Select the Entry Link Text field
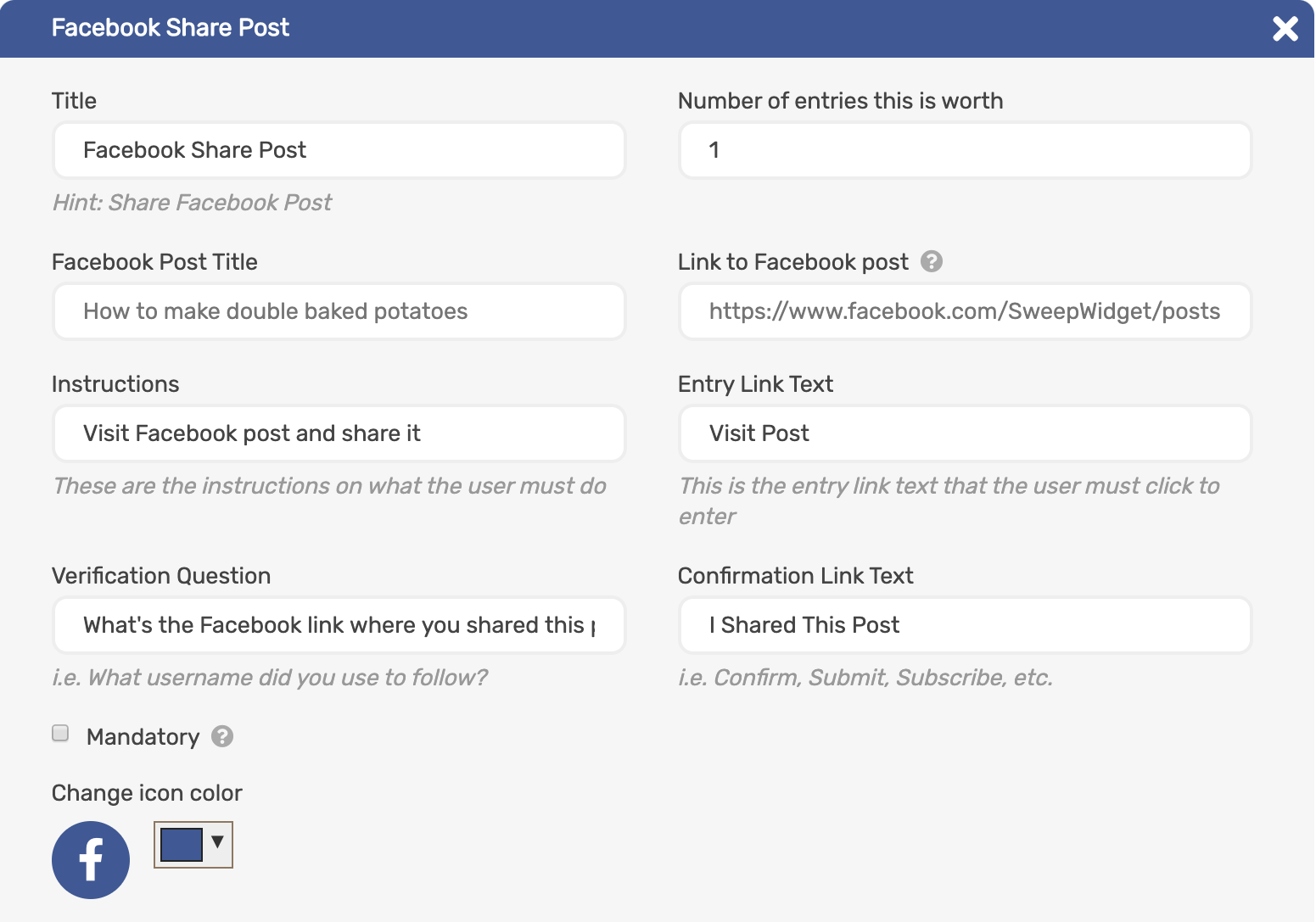 (x=965, y=433)
